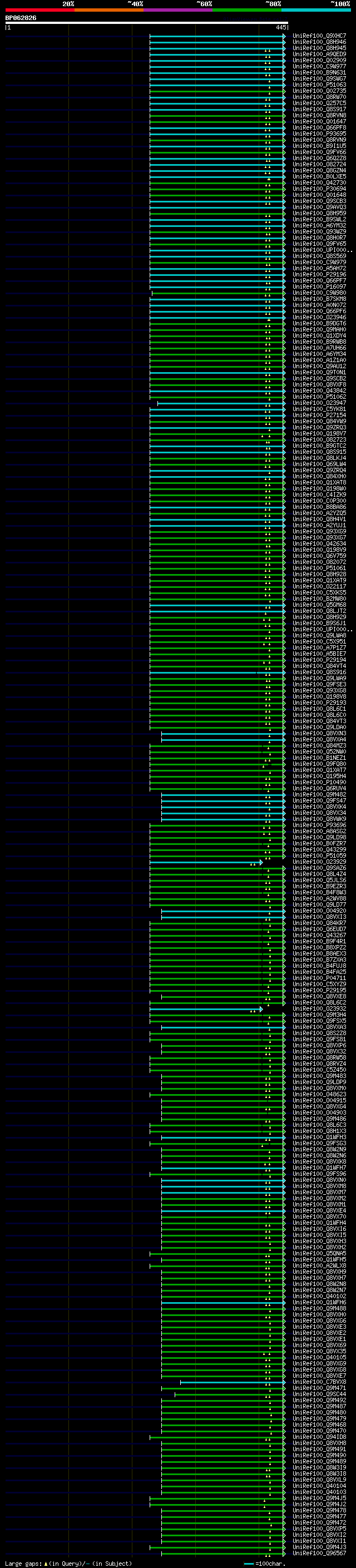Select the UniRef100_P51063 label
The height and width of the screenshot is (1568, 356).
(319, 85)
